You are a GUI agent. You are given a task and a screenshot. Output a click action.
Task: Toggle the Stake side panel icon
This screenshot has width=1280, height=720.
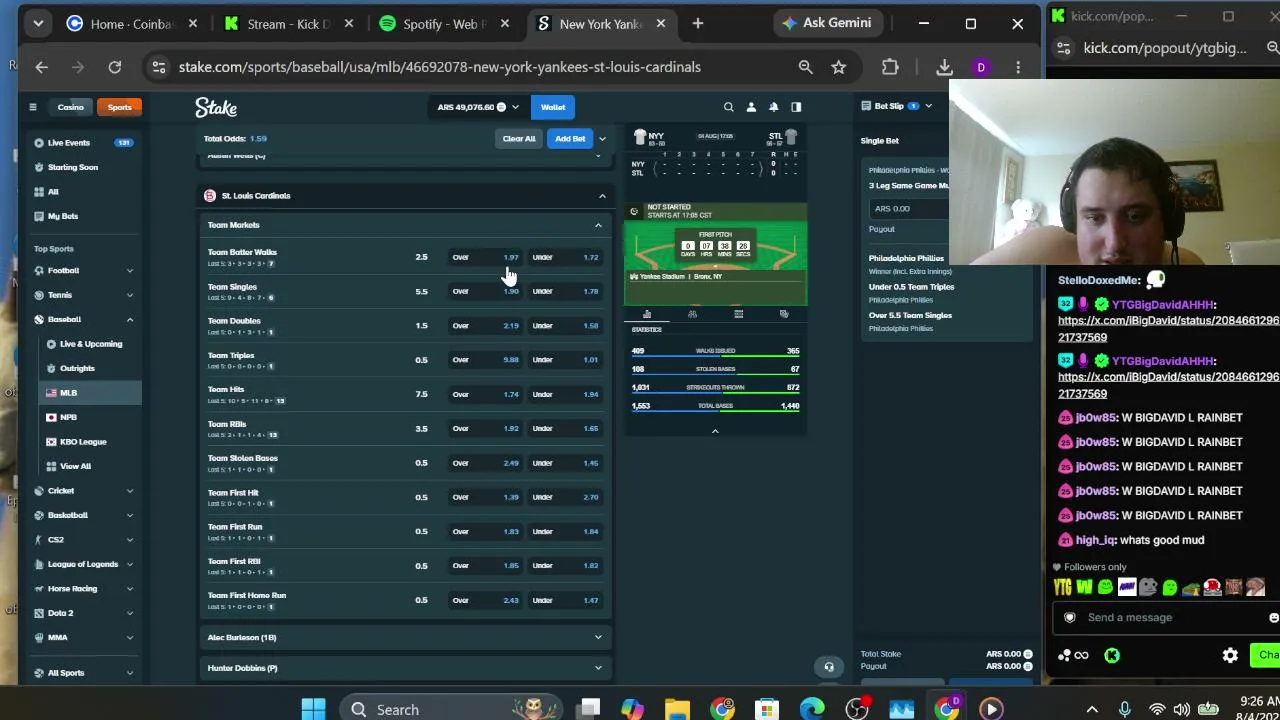[796, 107]
